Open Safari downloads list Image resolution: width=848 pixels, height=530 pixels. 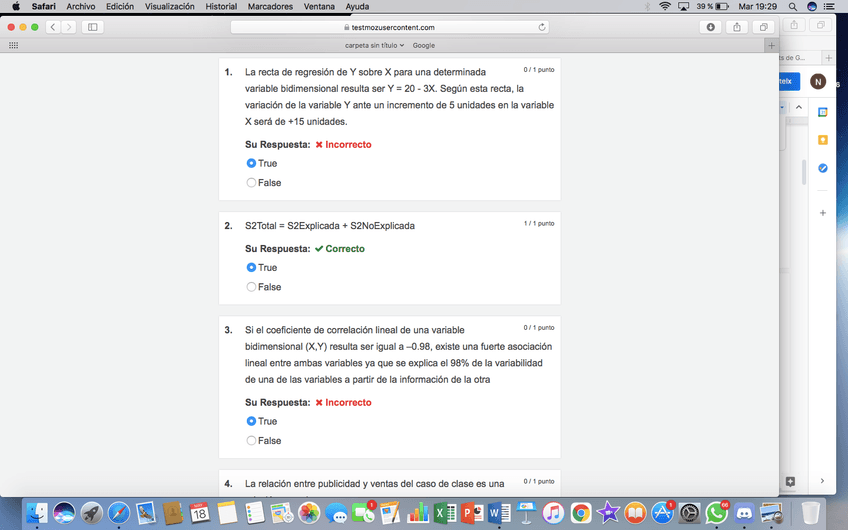(x=710, y=27)
